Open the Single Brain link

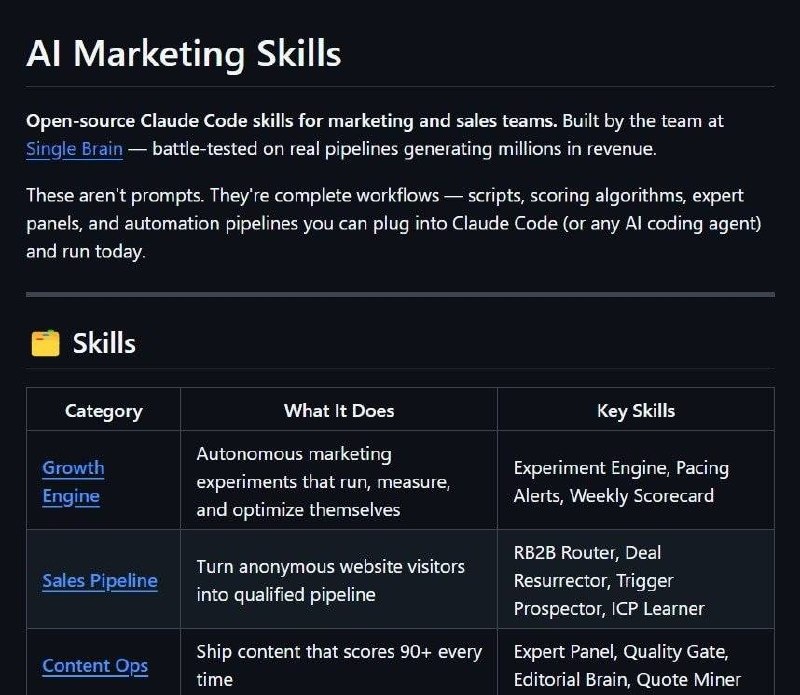tap(74, 149)
